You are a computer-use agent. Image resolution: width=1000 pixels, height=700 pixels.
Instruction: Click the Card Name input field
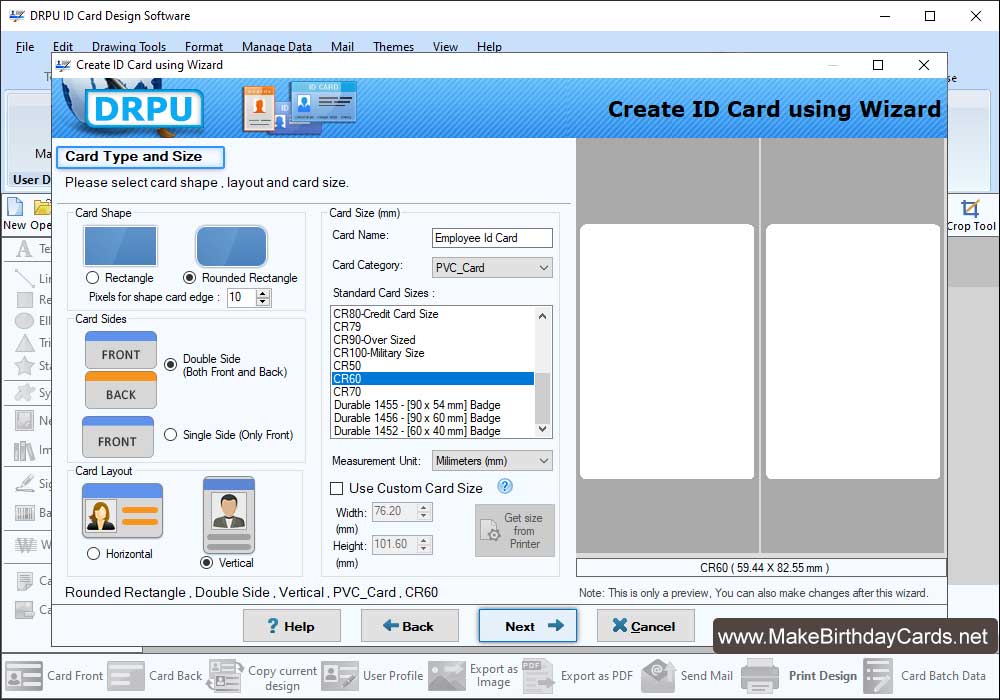click(492, 238)
